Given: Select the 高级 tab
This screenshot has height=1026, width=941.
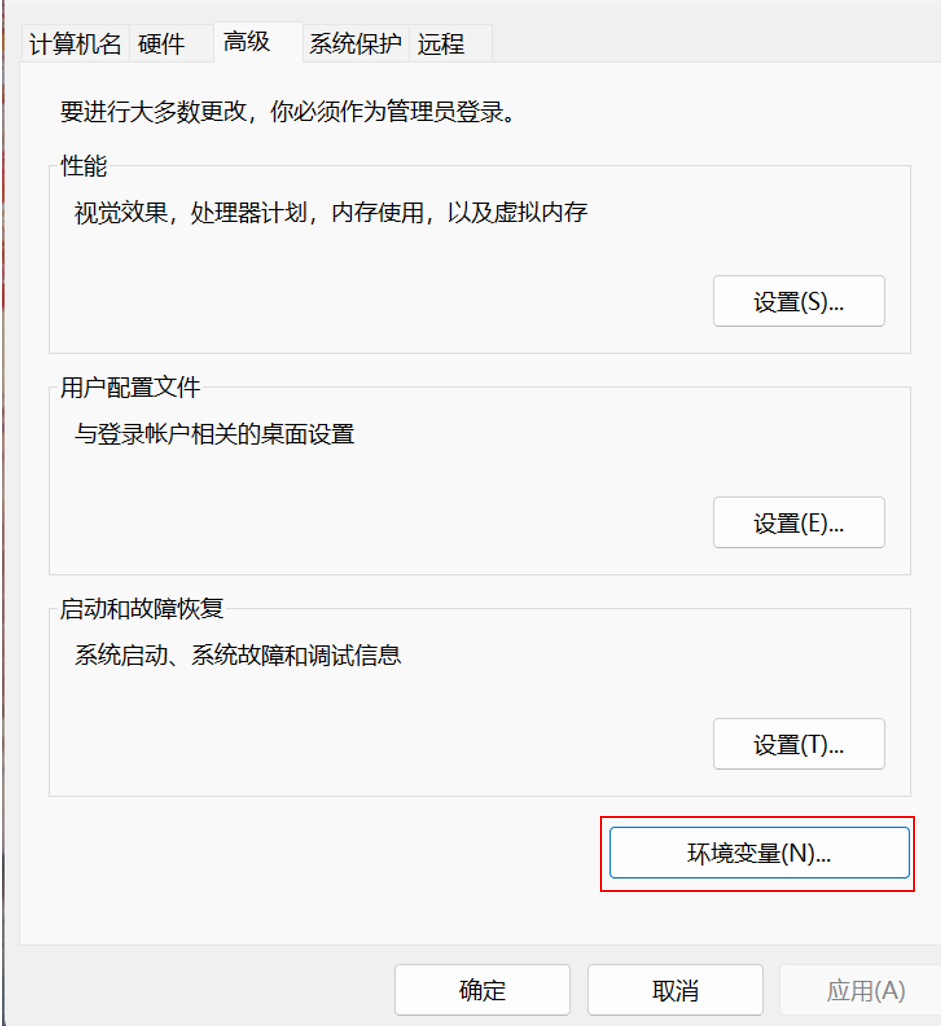Looking at the screenshot, I should coord(258,42).
